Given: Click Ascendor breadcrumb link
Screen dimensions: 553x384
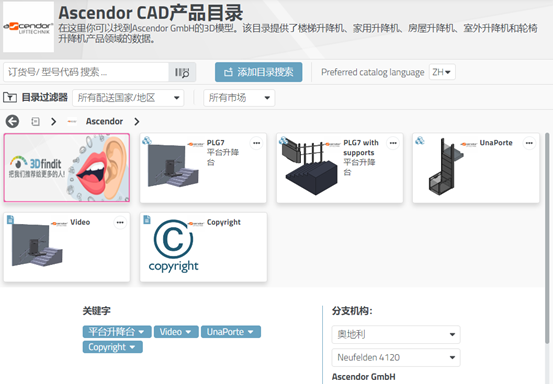Looking at the screenshot, I should pos(104,121).
